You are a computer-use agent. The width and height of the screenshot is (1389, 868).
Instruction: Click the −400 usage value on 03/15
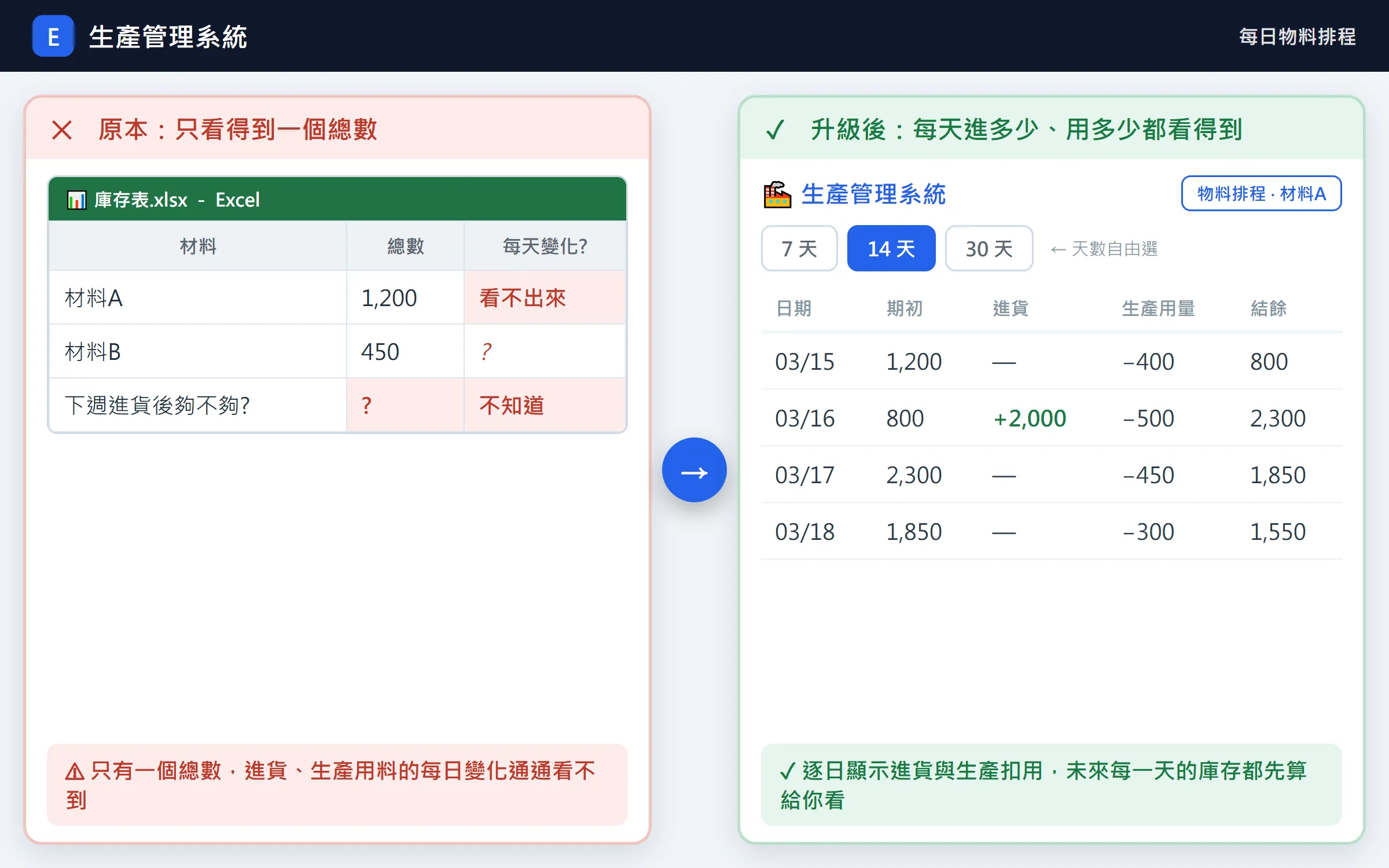coord(1148,362)
